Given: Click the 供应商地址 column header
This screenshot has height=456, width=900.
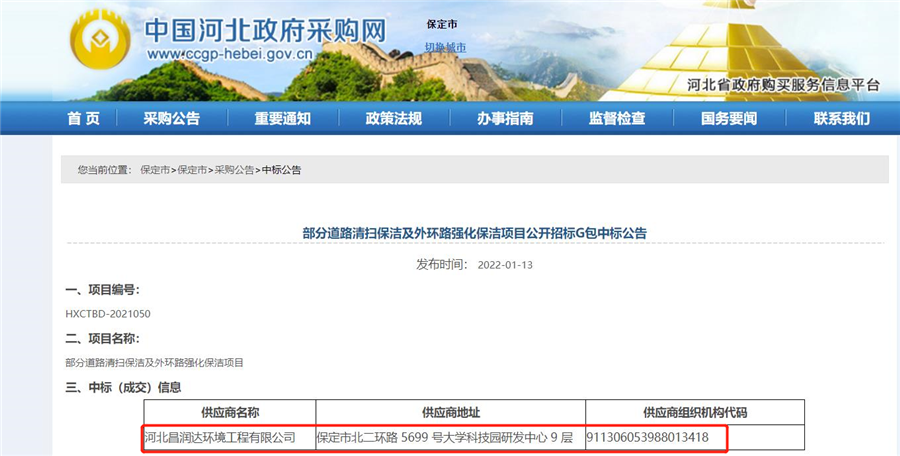Looking at the screenshot, I should [451, 412].
